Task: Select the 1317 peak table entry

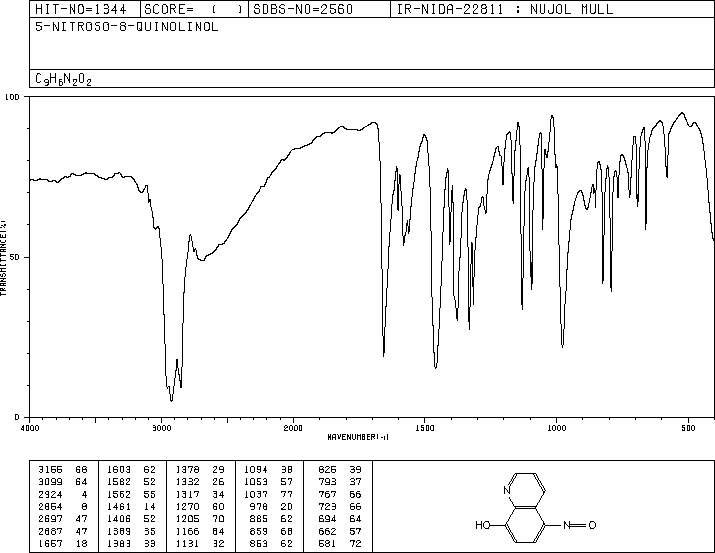Action: (200, 494)
